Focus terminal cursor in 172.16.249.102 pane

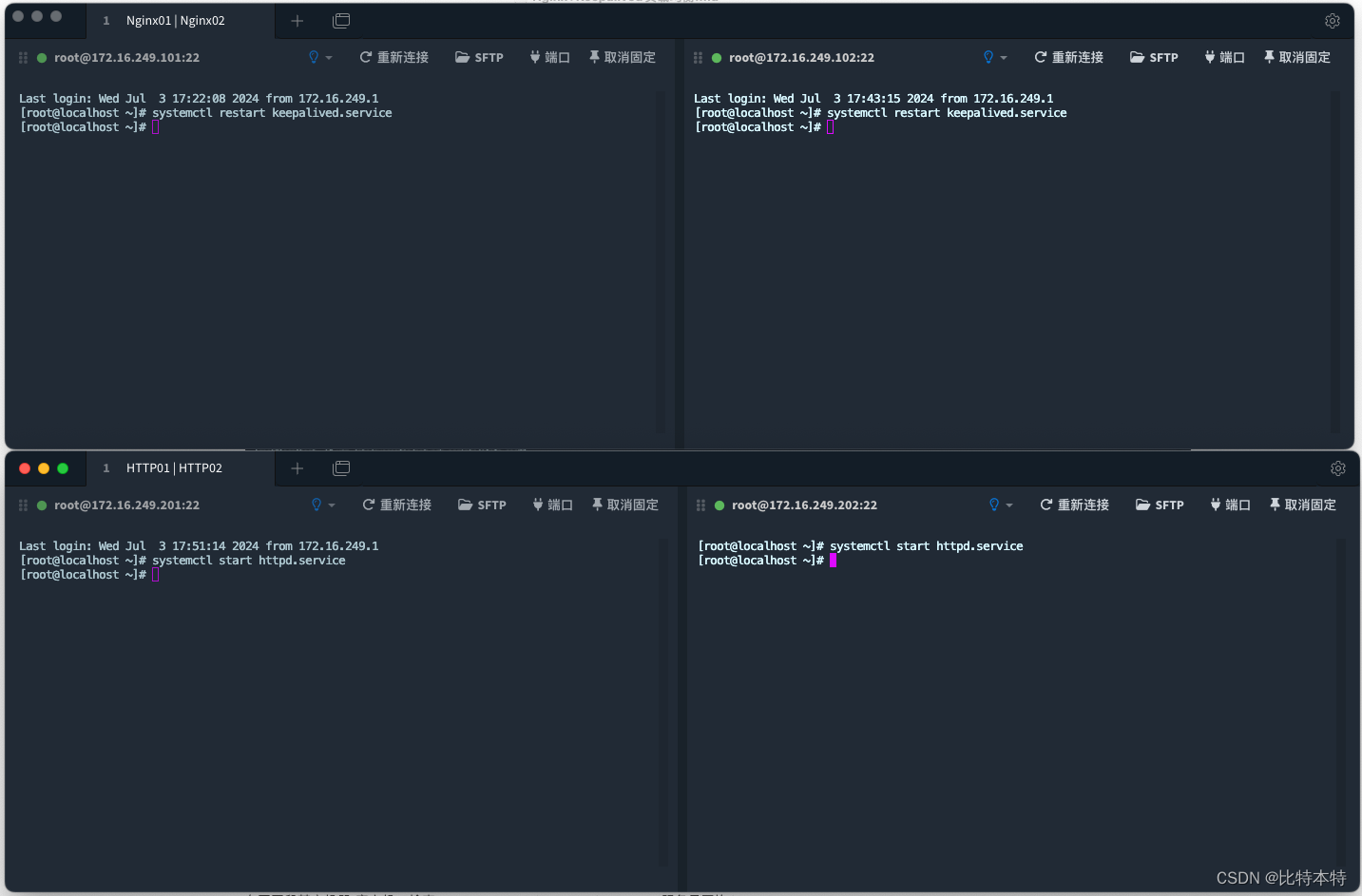[831, 127]
